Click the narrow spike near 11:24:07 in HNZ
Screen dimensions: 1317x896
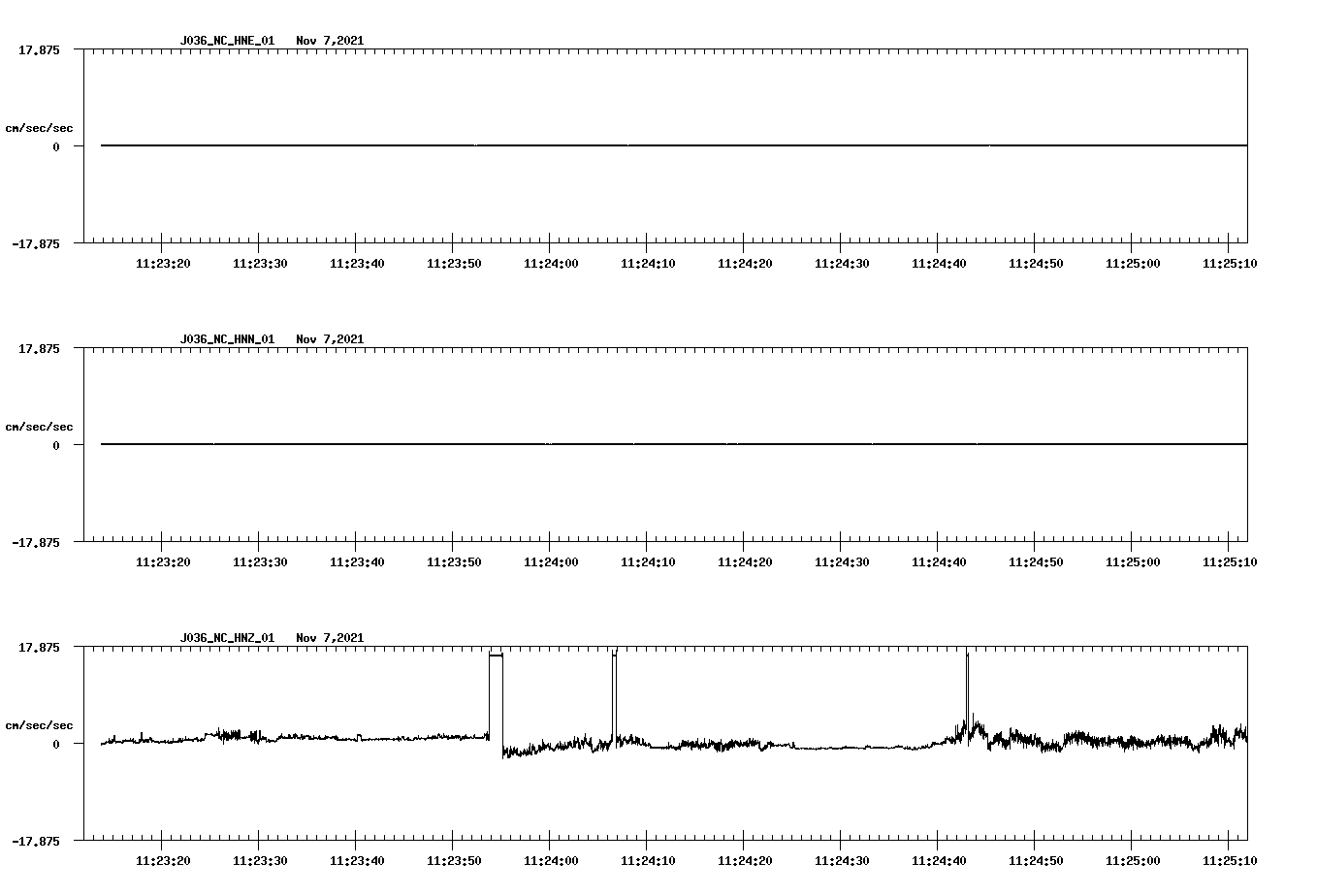615,698
